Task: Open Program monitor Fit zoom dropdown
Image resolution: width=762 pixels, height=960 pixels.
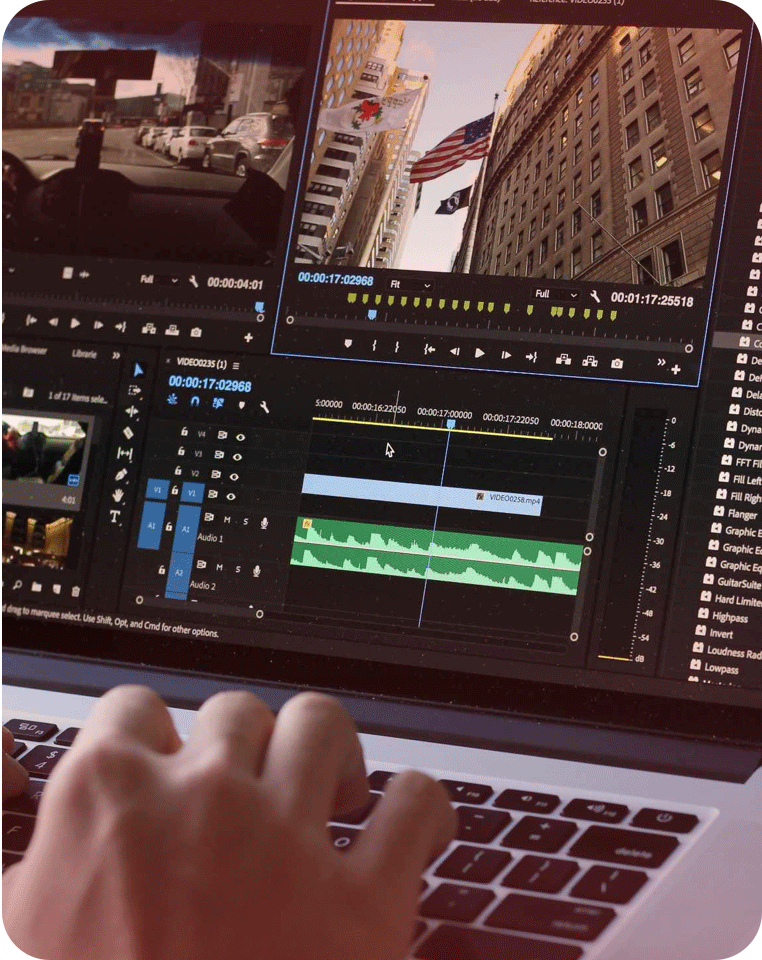Action: click(x=410, y=285)
